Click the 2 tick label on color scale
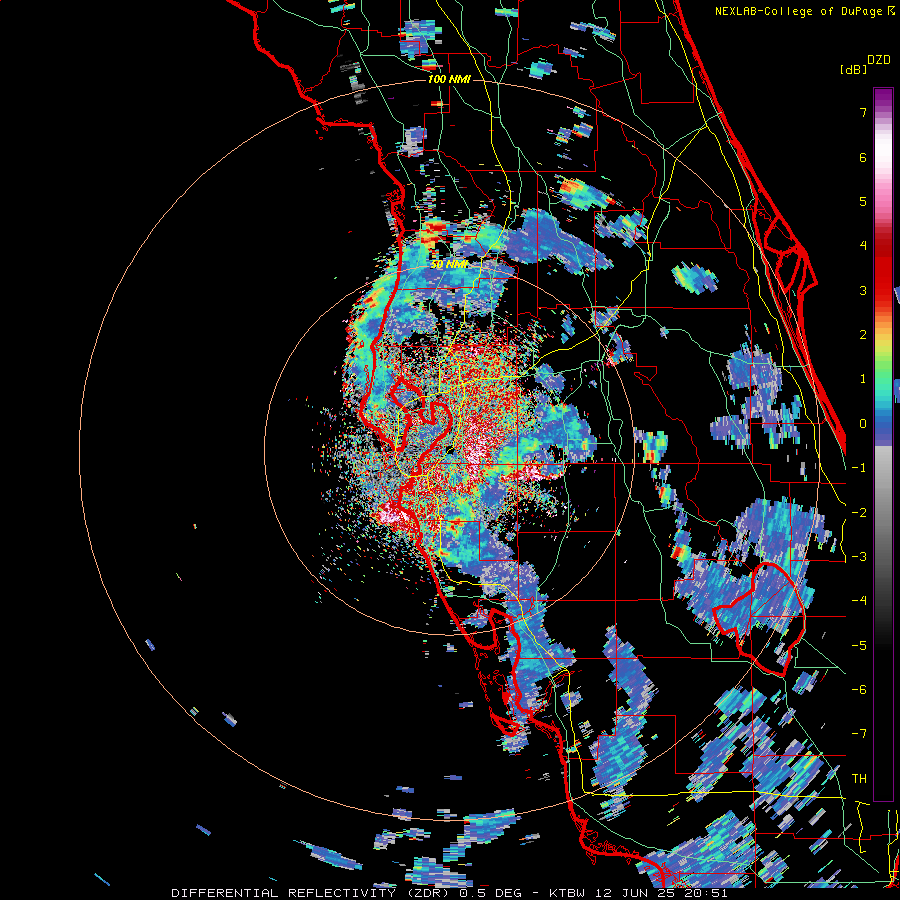 [x=863, y=335]
